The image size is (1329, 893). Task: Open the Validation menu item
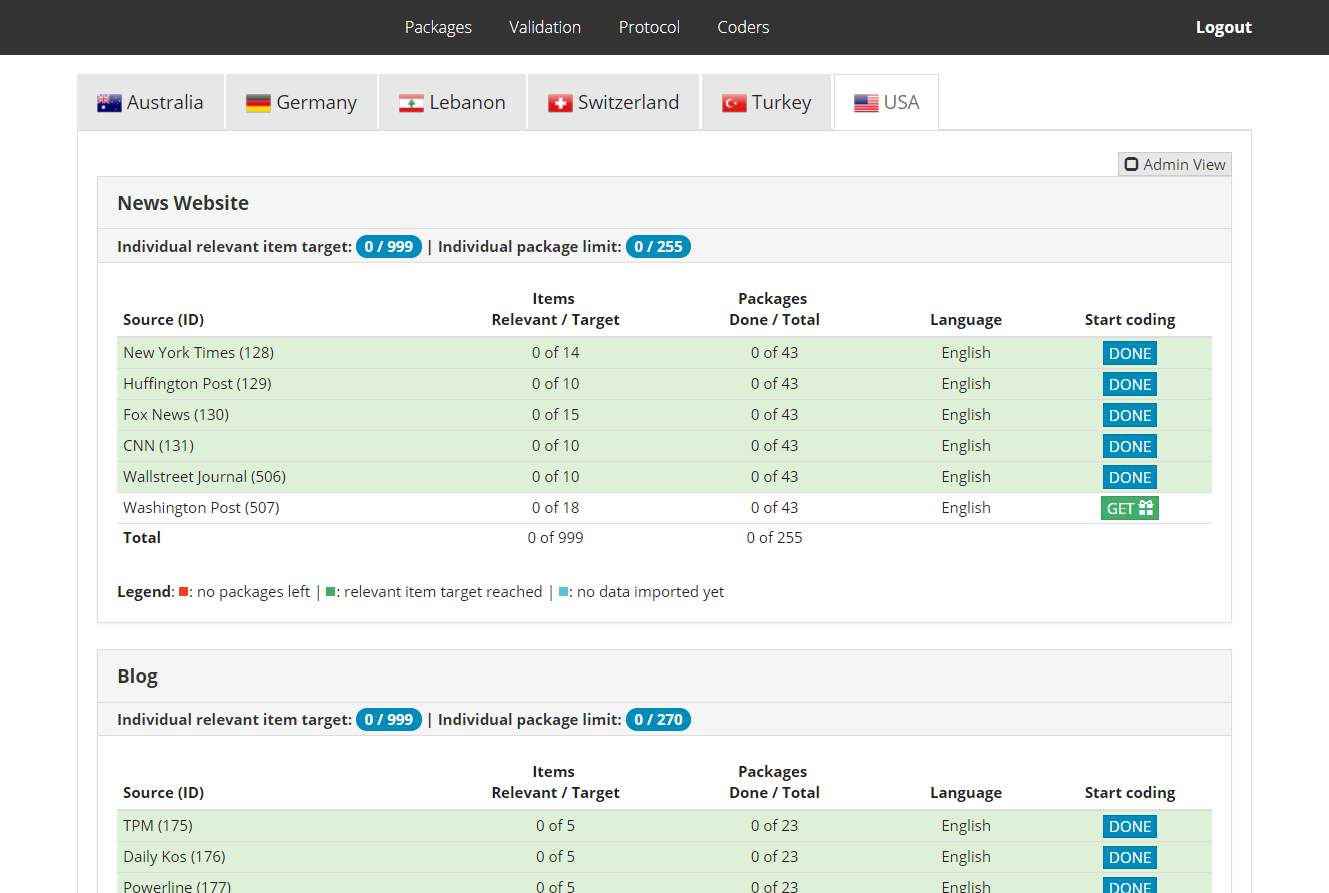click(x=545, y=27)
